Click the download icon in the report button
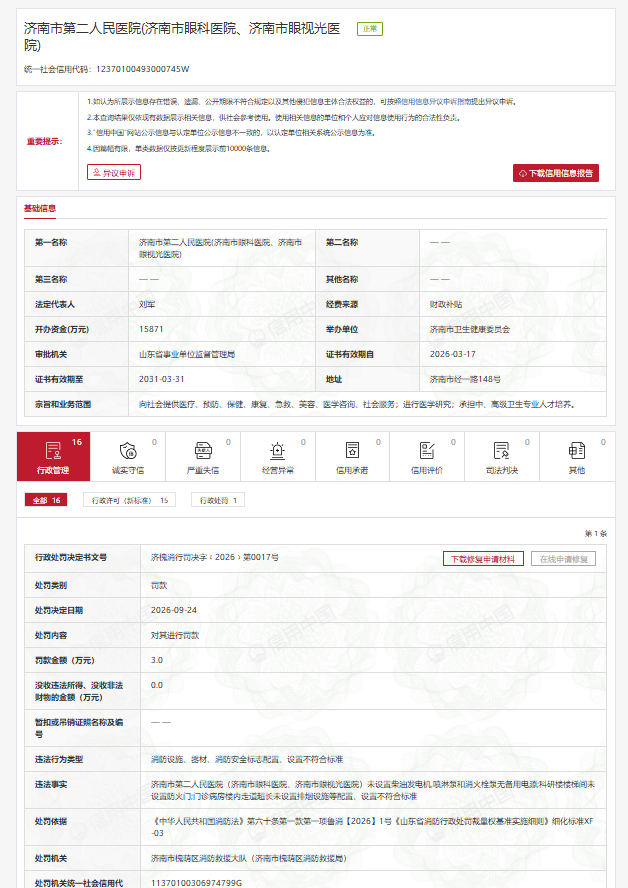Image resolution: width=628 pixels, height=888 pixels. 523,173
